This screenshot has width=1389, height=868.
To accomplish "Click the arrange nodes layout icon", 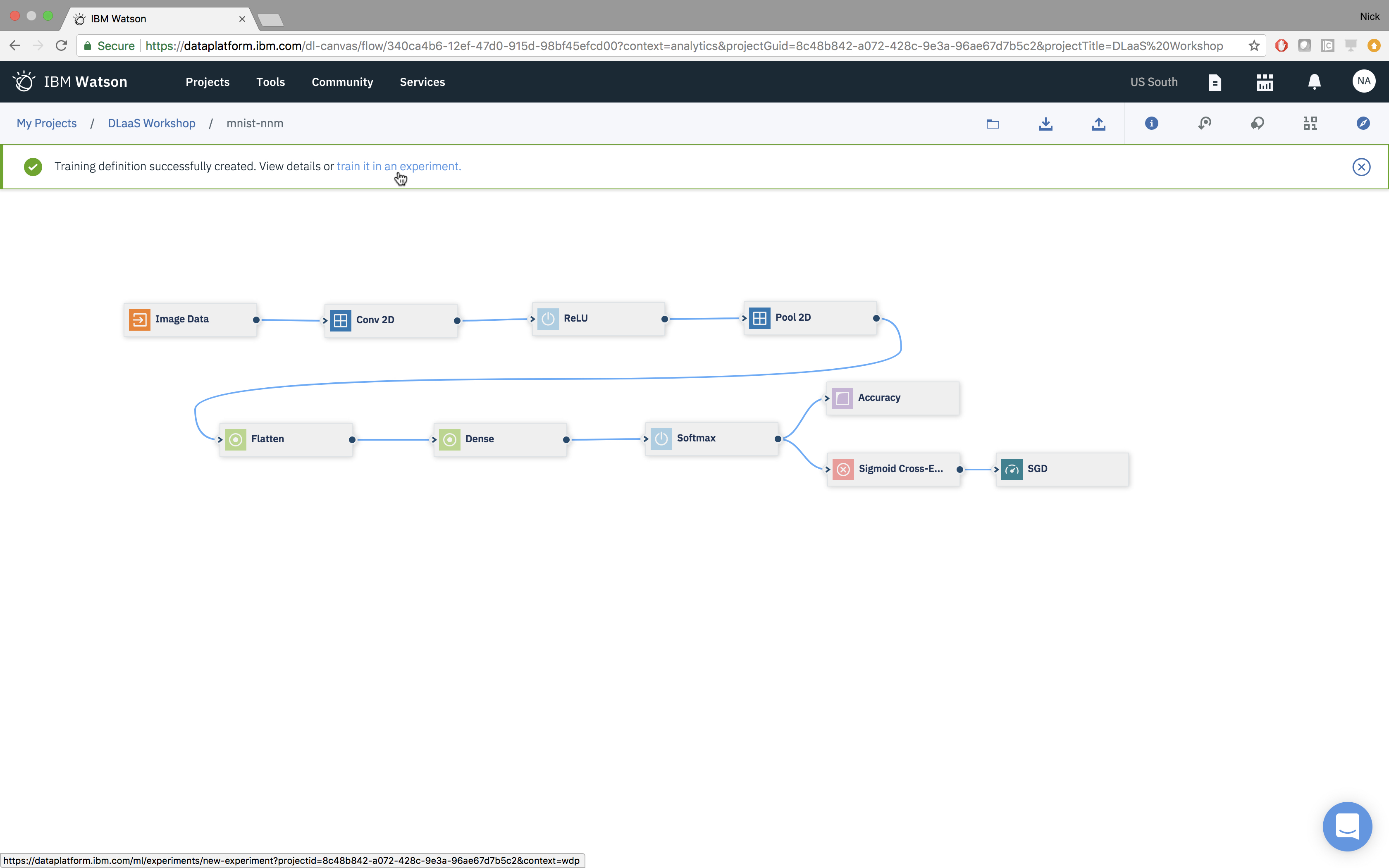I will point(1310,124).
